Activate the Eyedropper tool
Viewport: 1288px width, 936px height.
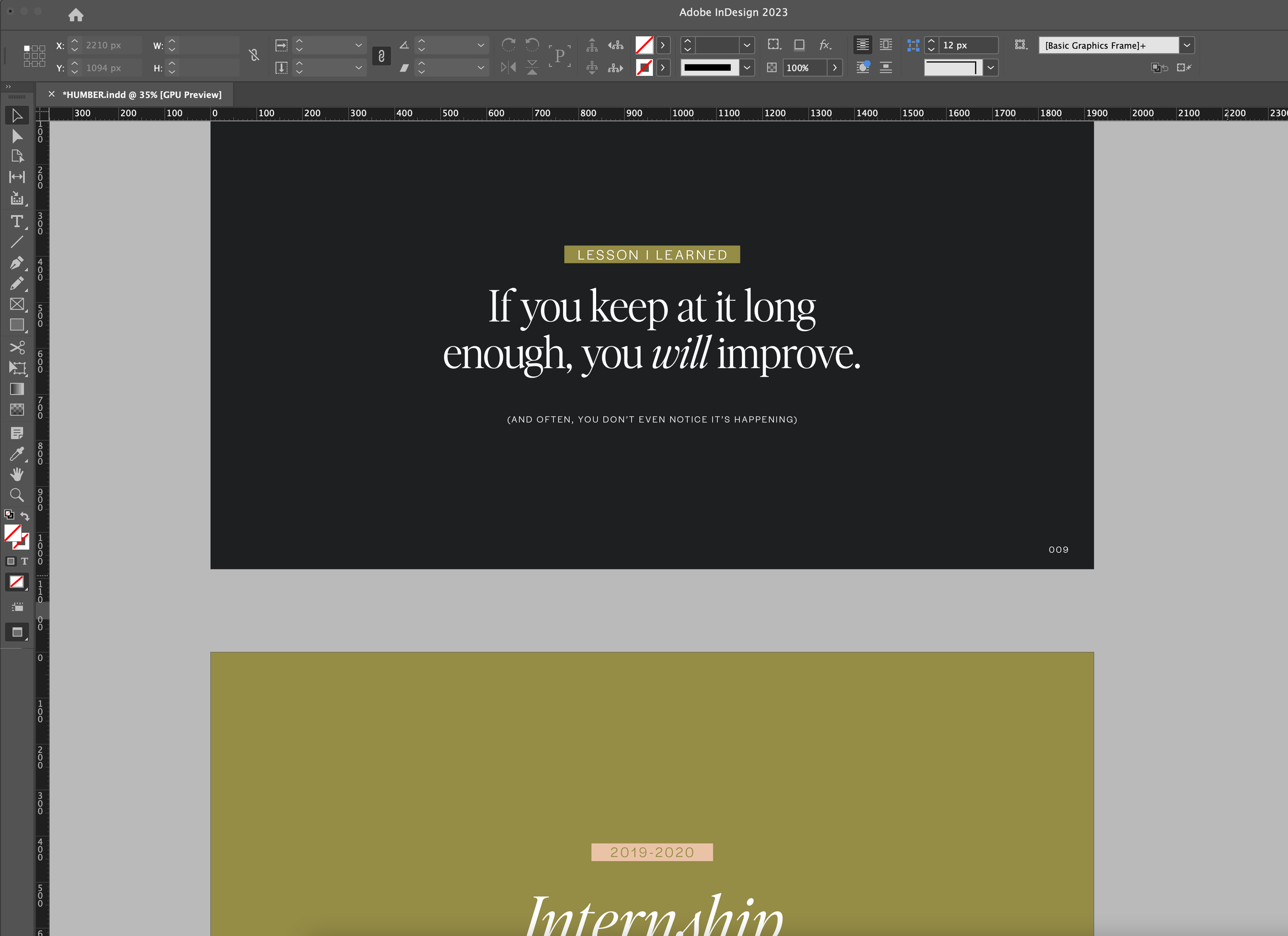click(x=16, y=454)
